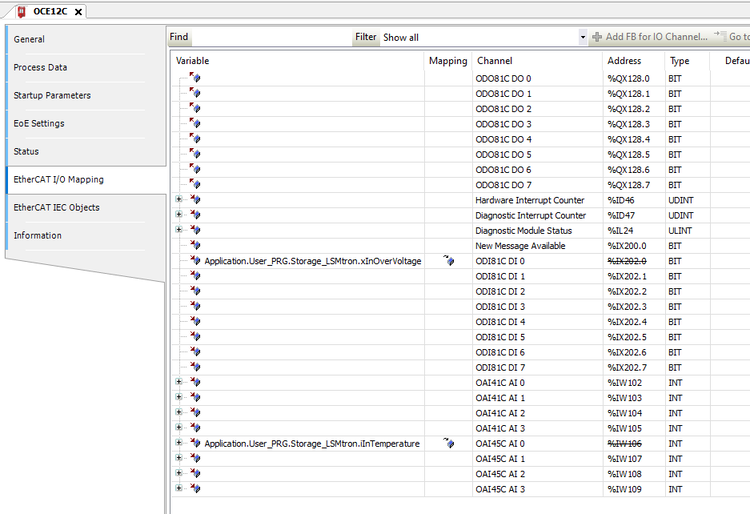750x514 pixels.
Task: Switch to the Startup Parameters tab
Action: [x=52, y=96]
